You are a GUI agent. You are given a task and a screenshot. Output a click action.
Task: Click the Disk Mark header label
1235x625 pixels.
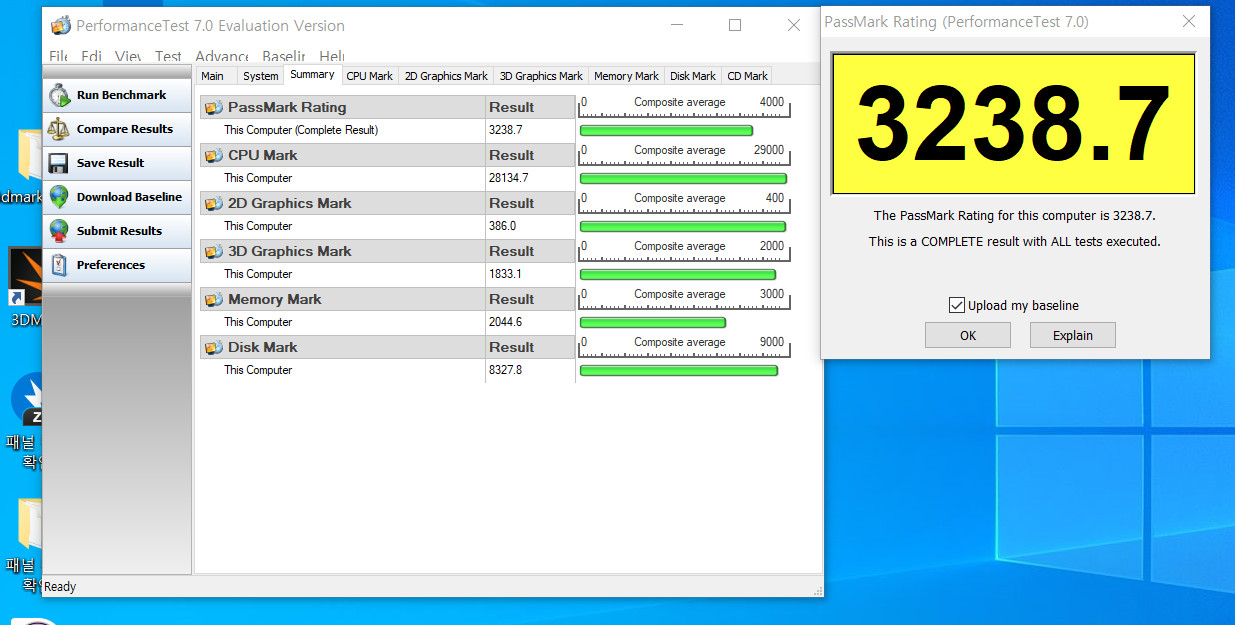pyautogui.click(x=263, y=347)
